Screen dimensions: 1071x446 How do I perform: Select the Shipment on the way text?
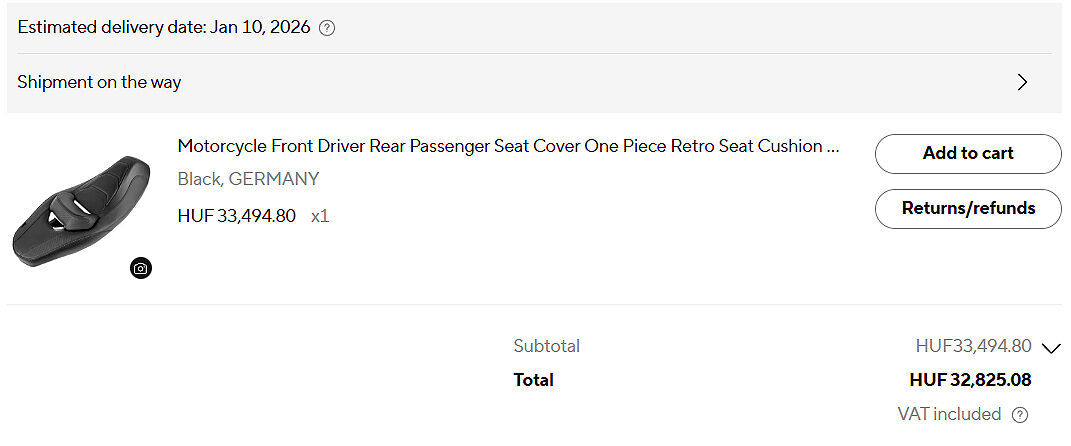(99, 82)
